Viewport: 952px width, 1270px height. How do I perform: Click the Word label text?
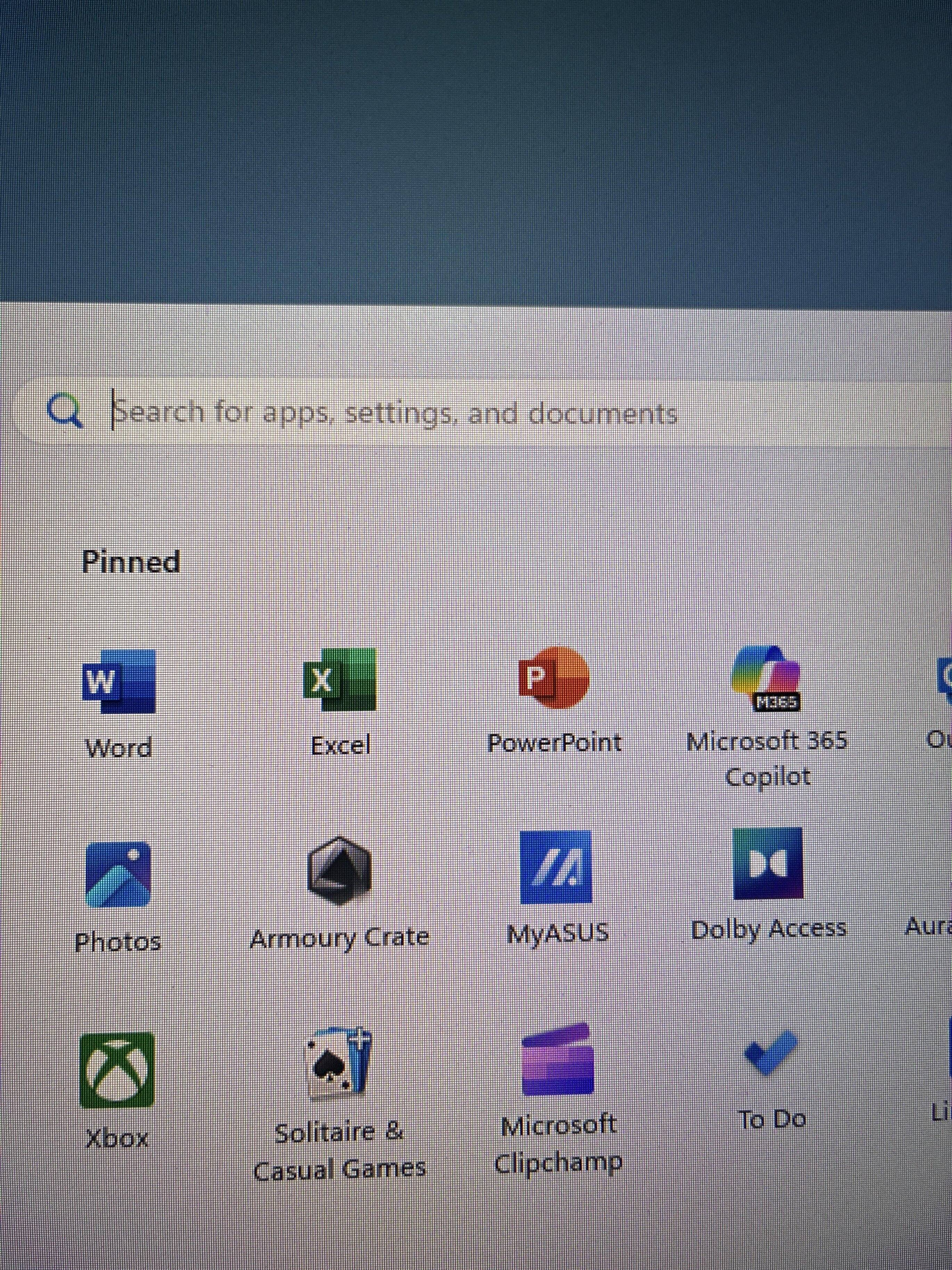tap(119, 748)
